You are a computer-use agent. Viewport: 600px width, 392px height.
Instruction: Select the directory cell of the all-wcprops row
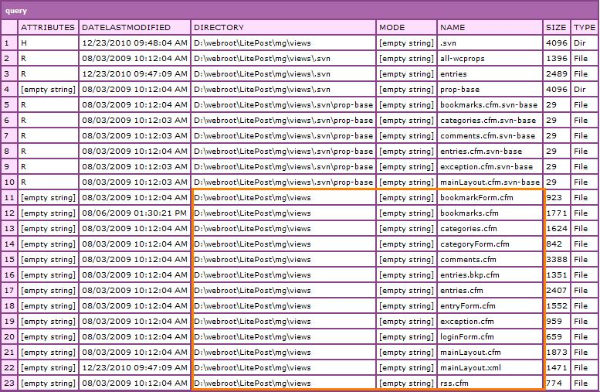283,58
